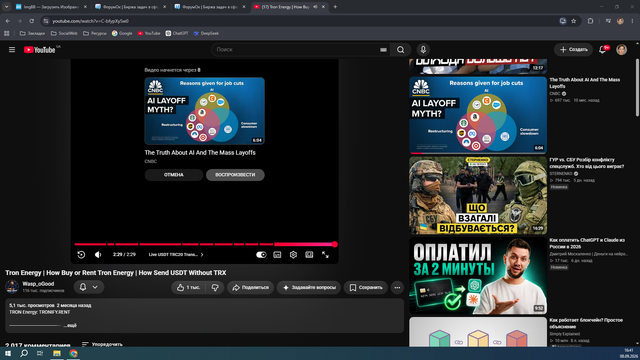Open the notifications bell in the header

coord(602,49)
